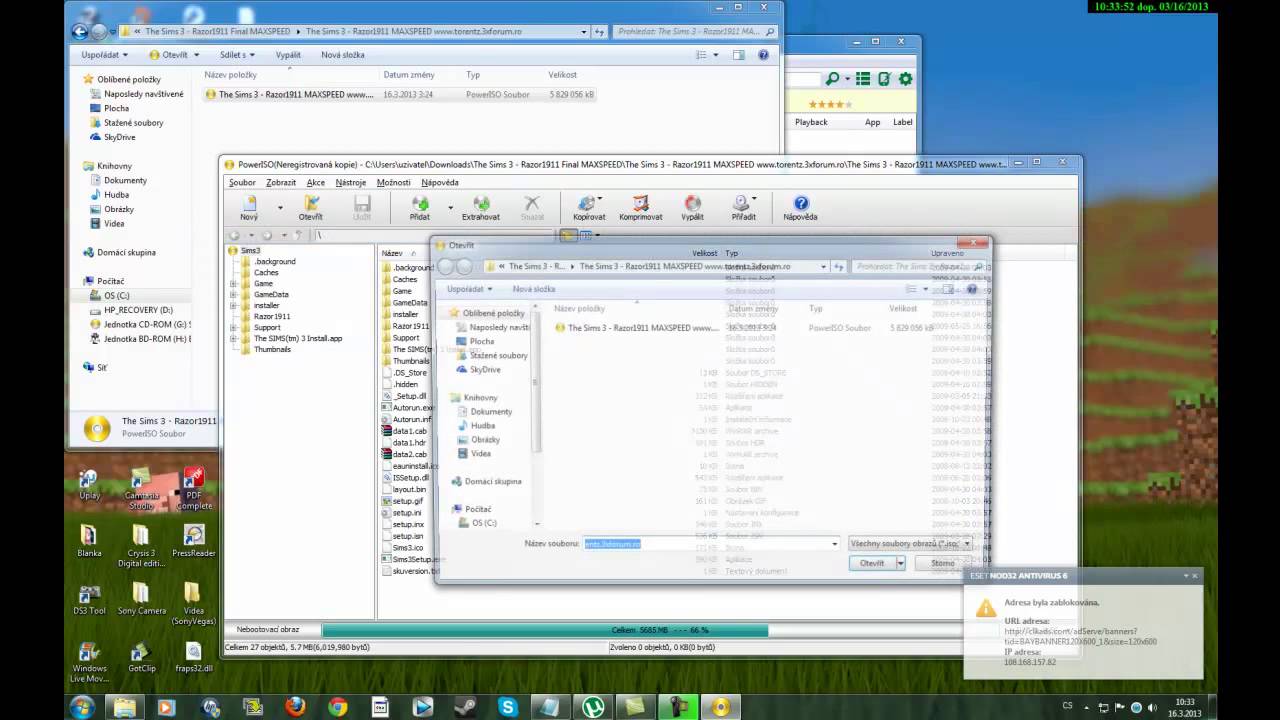Click the Extrahovat toolbar icon
1280x720 pixels.
[x=481, y=208]
